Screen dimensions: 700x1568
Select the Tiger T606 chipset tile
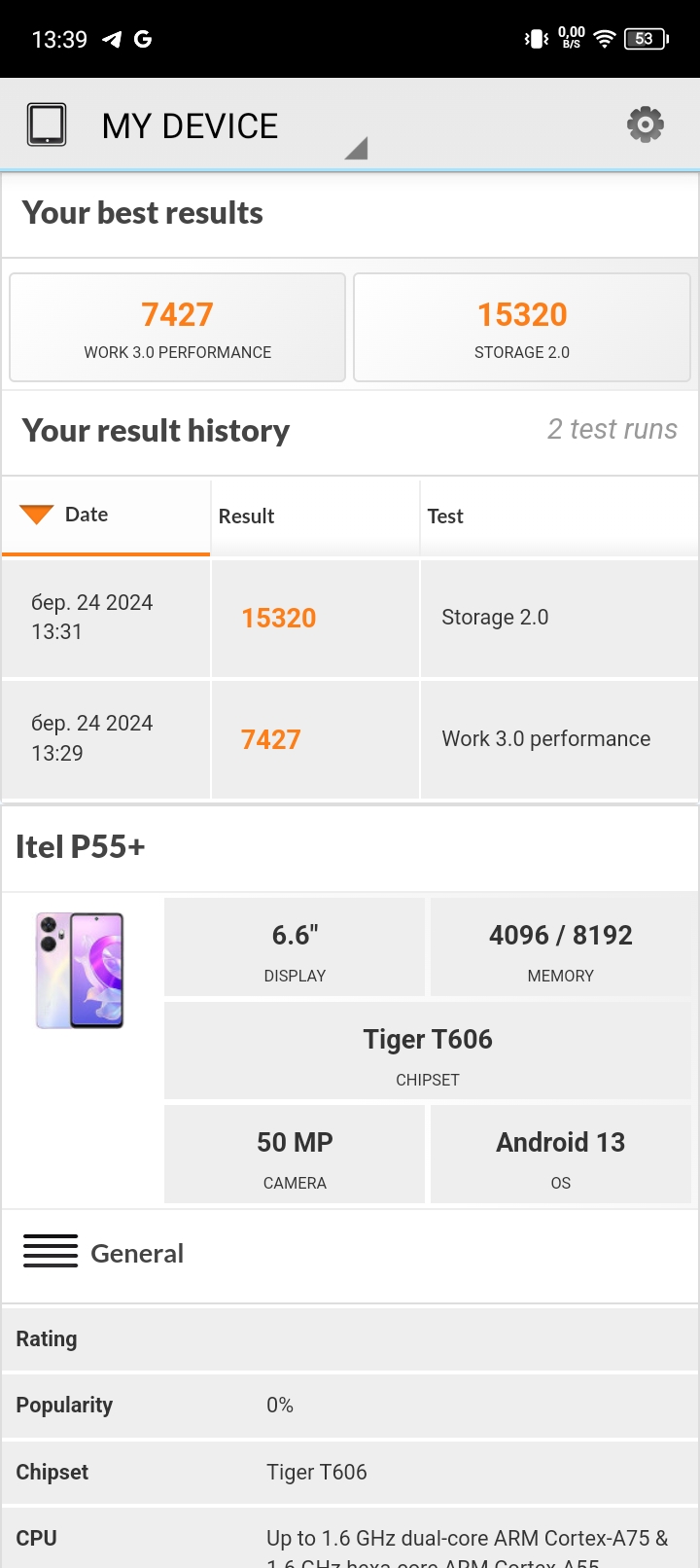point(428,1051)
